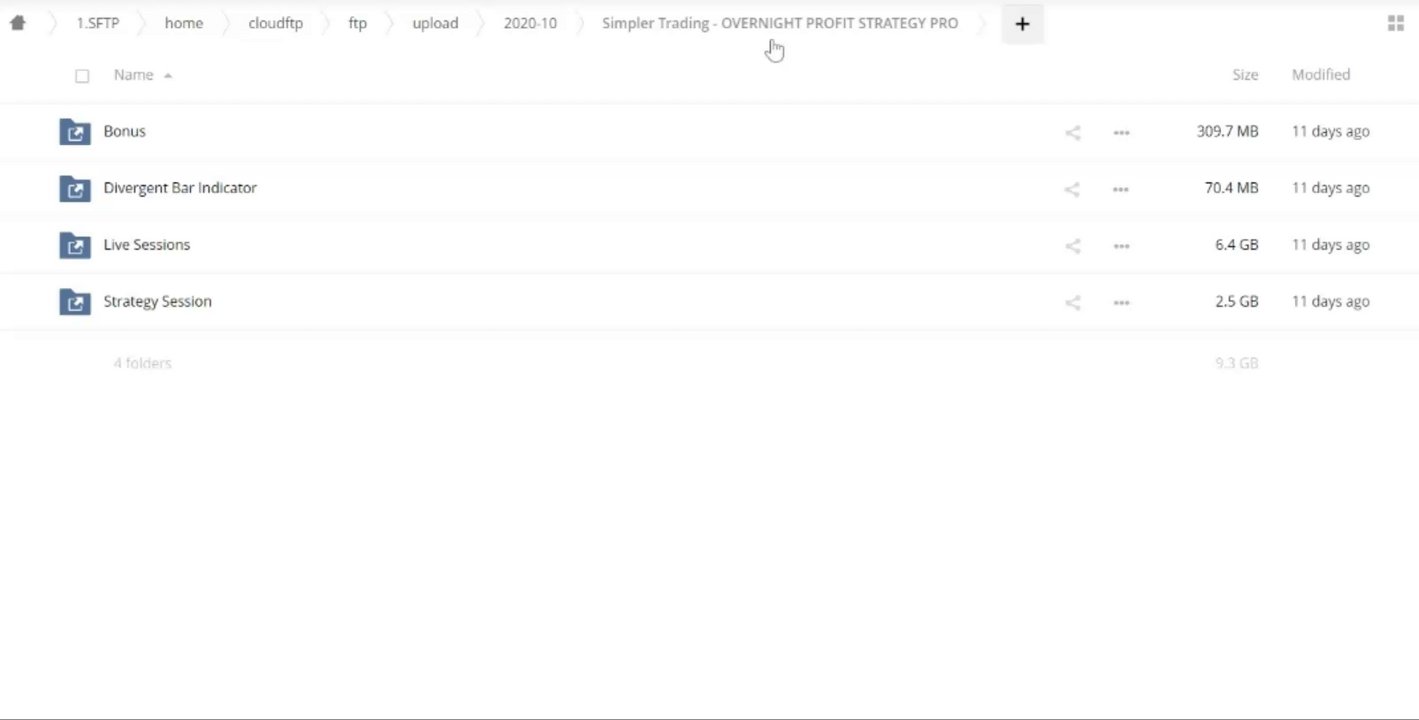
Task: Share the Strategy Session folder
Action: pos(1072,302)
